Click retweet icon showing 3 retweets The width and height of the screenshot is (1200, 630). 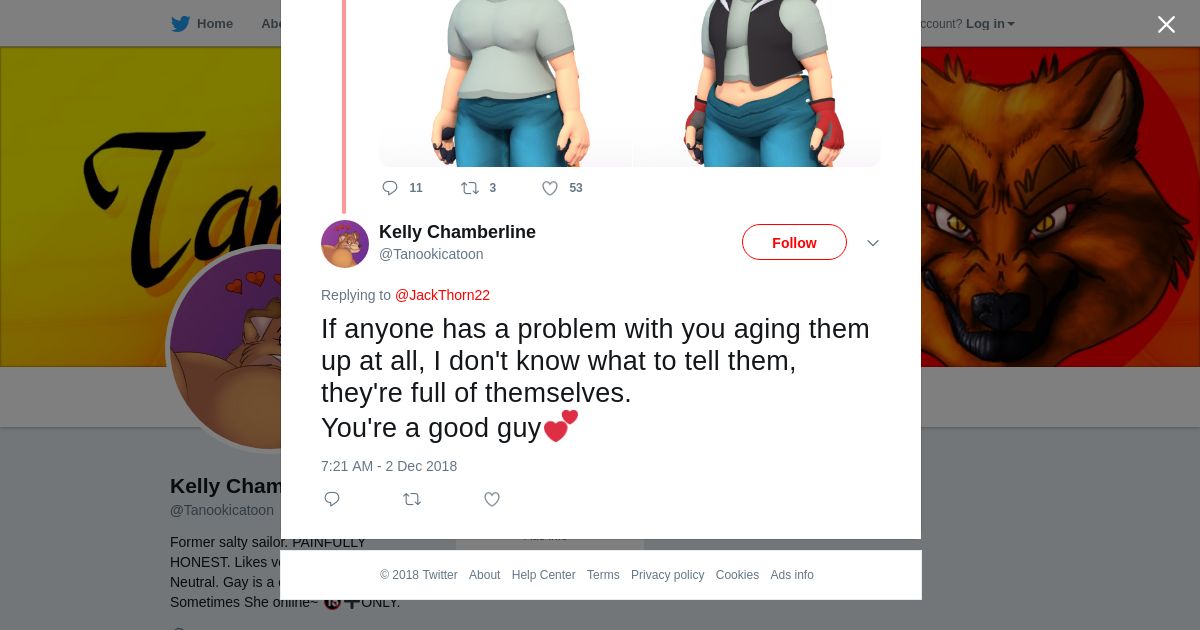(x=470, y=188)
